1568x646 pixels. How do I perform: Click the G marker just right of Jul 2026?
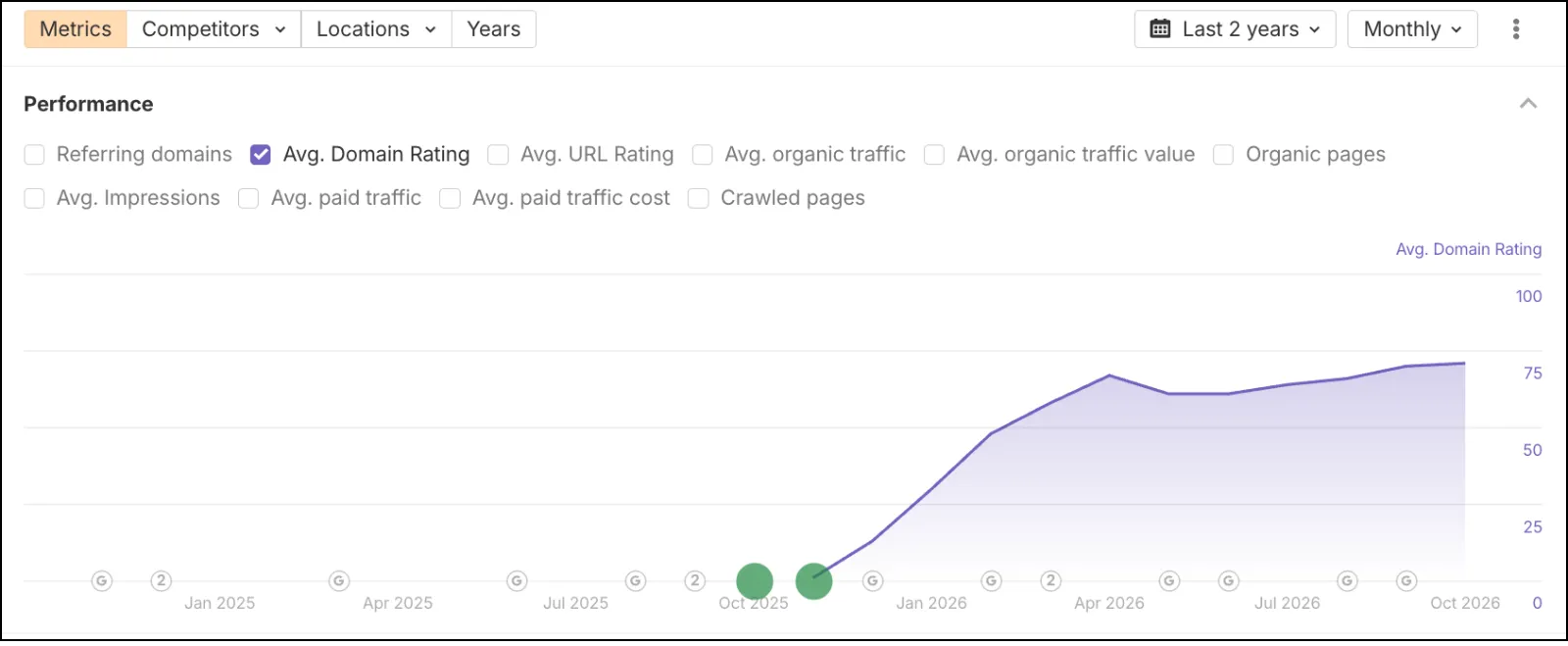pyautogui.click(x=1347, y=581)
